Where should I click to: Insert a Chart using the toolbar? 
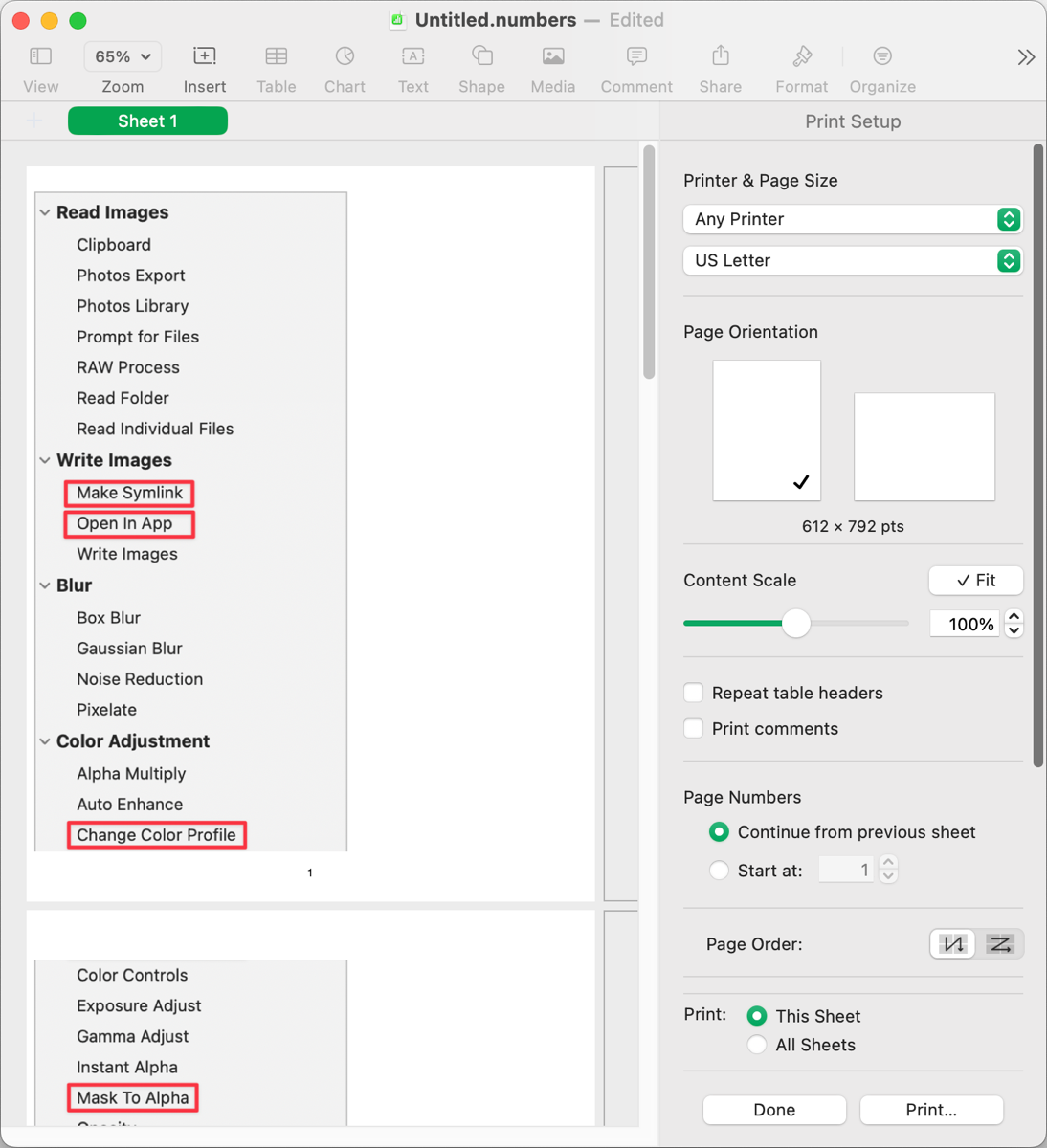[x=345, y=57]
